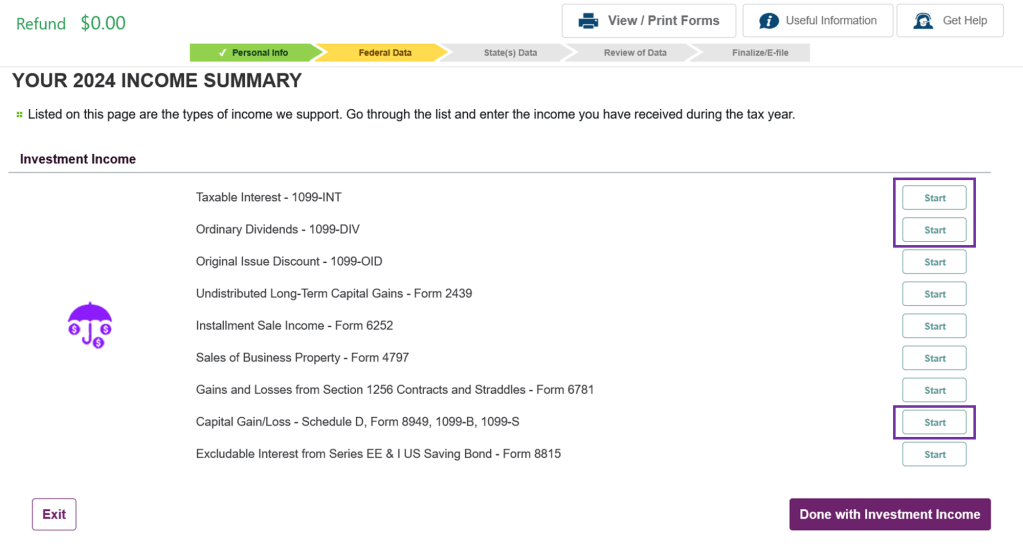Start Sales of Business Property Form 4797
Screen dimensions: 1023x549
(x=934, y=358)
